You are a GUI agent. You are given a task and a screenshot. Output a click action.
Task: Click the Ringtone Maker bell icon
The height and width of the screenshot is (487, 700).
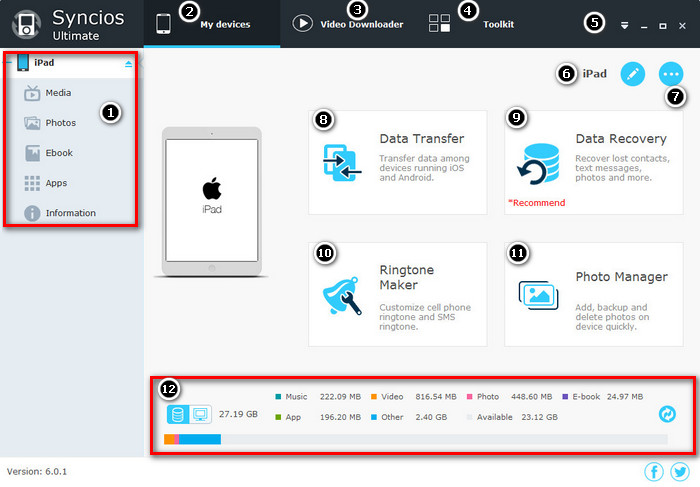tap(342, 296)
